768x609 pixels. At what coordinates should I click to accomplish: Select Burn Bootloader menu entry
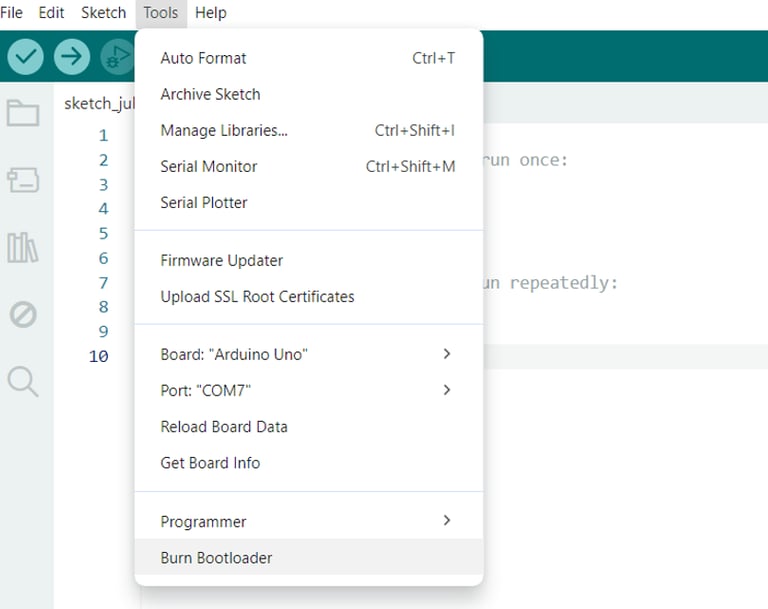tap(309, 558)
